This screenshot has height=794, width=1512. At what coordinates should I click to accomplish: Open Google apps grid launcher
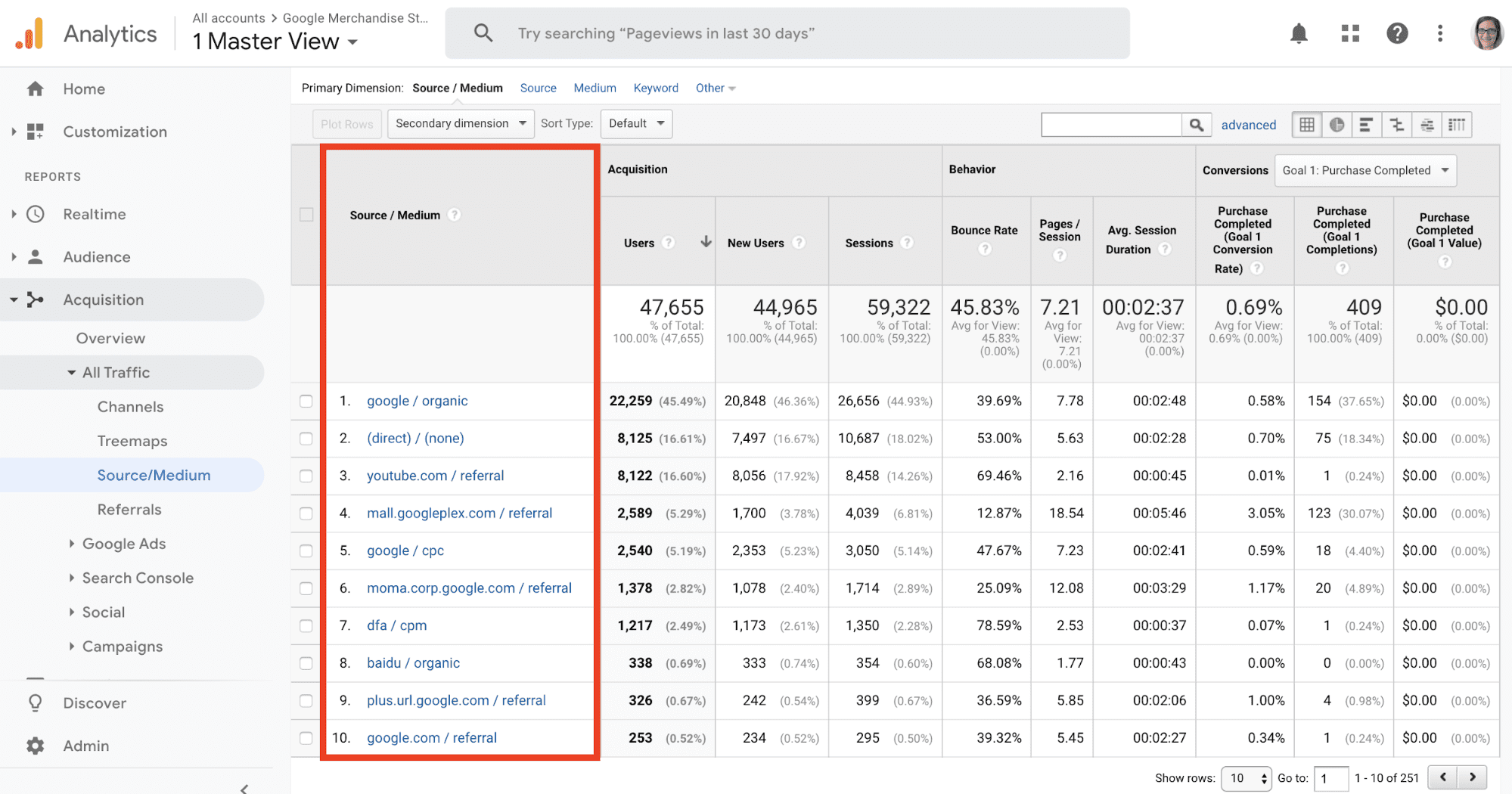pyautogui.click(x=1350, y=33)
